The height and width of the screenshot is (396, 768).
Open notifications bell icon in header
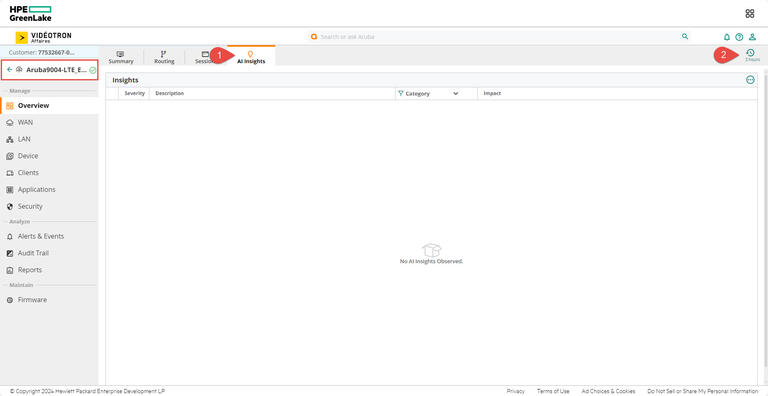click(x=727, y=37)
